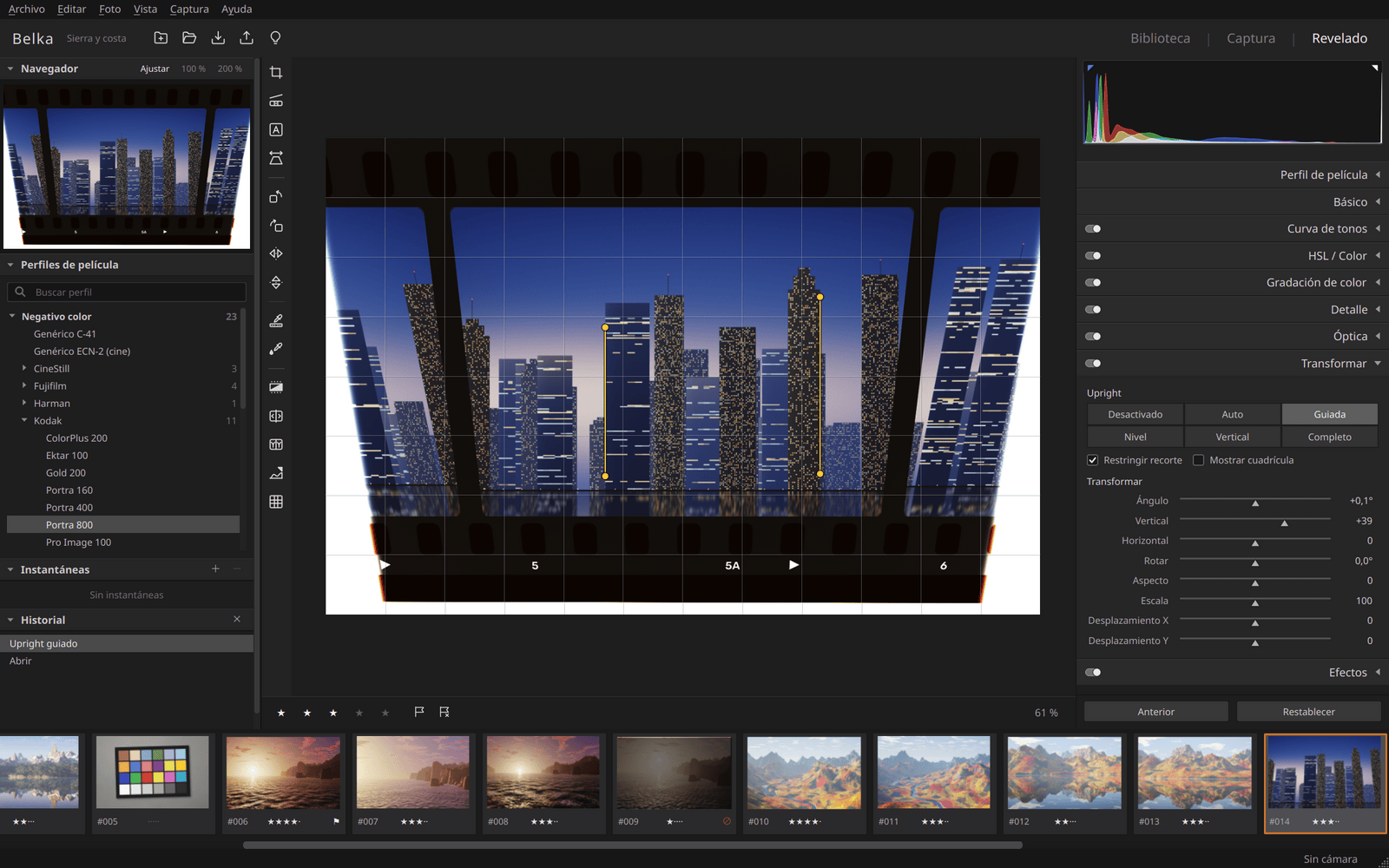Screen dimensions: 1389x868
Task: Uncheck Restringir recorte checkbox
Action: point(1092,460)
